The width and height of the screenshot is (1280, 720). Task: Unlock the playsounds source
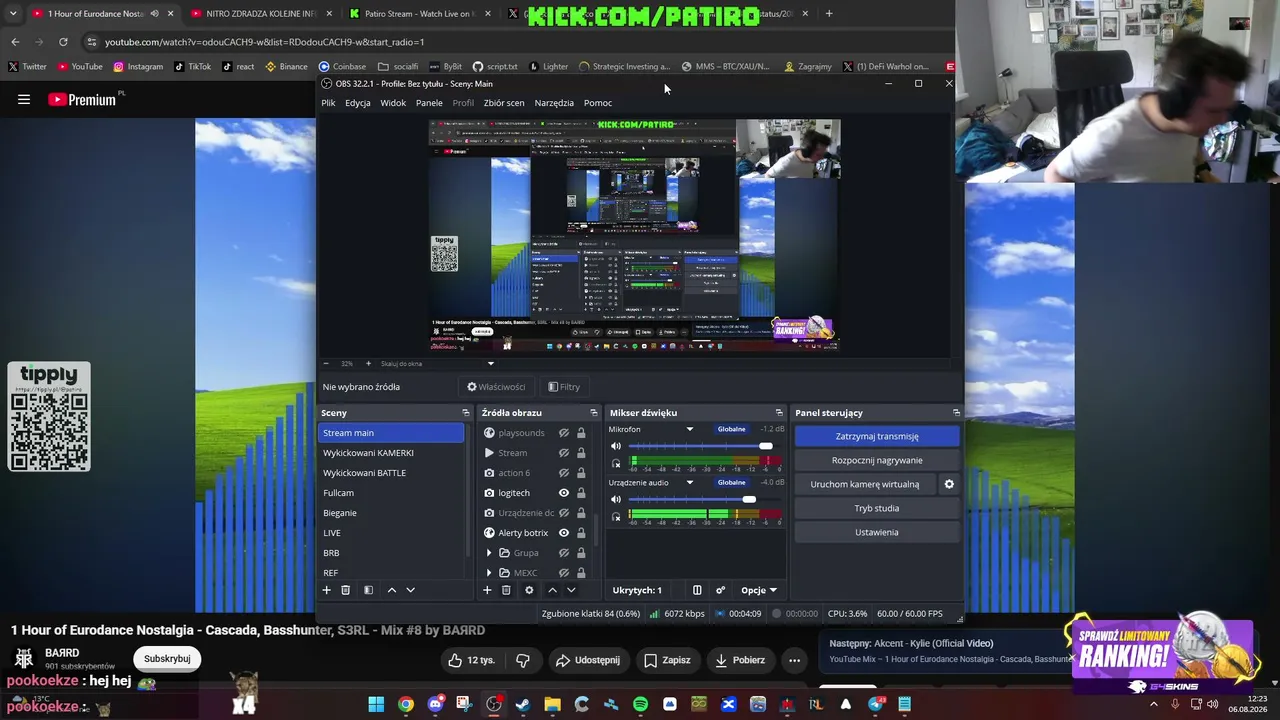(581, 433)
